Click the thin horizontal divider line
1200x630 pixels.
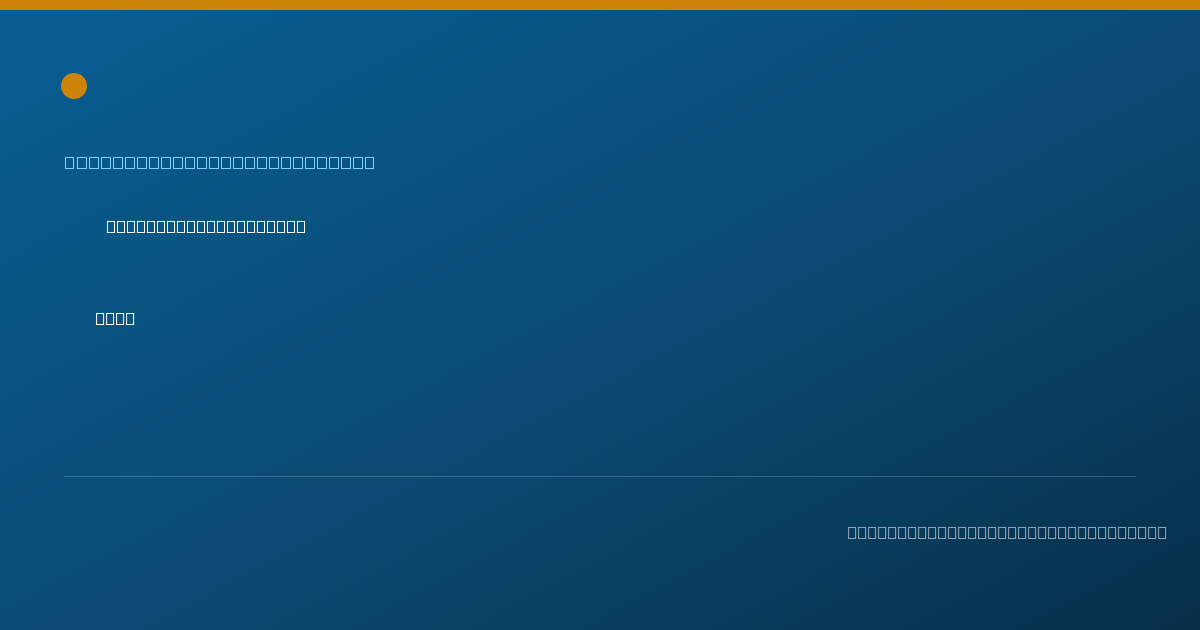pyautogui.click(x=600, y=476)
